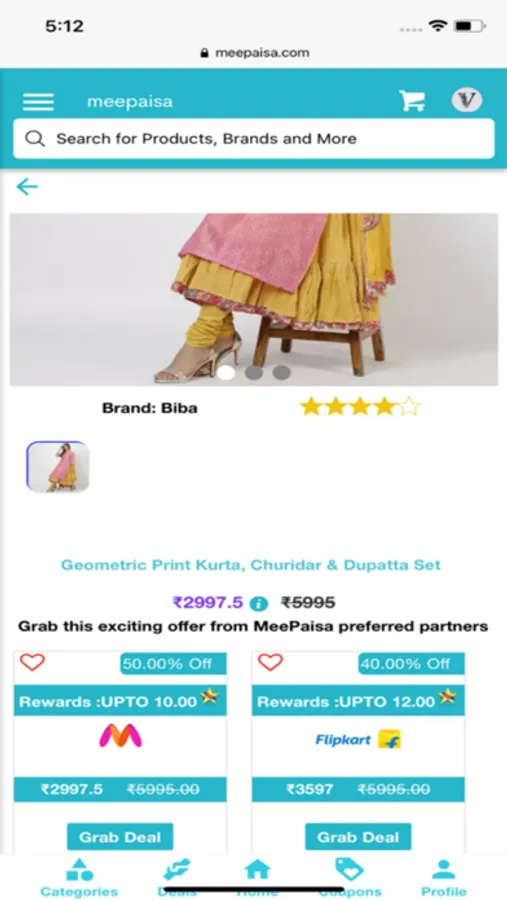Image resolution: width=507 pixels, height=900 pixels.
Task: Focus the product search field
Action: click(254, 138)
